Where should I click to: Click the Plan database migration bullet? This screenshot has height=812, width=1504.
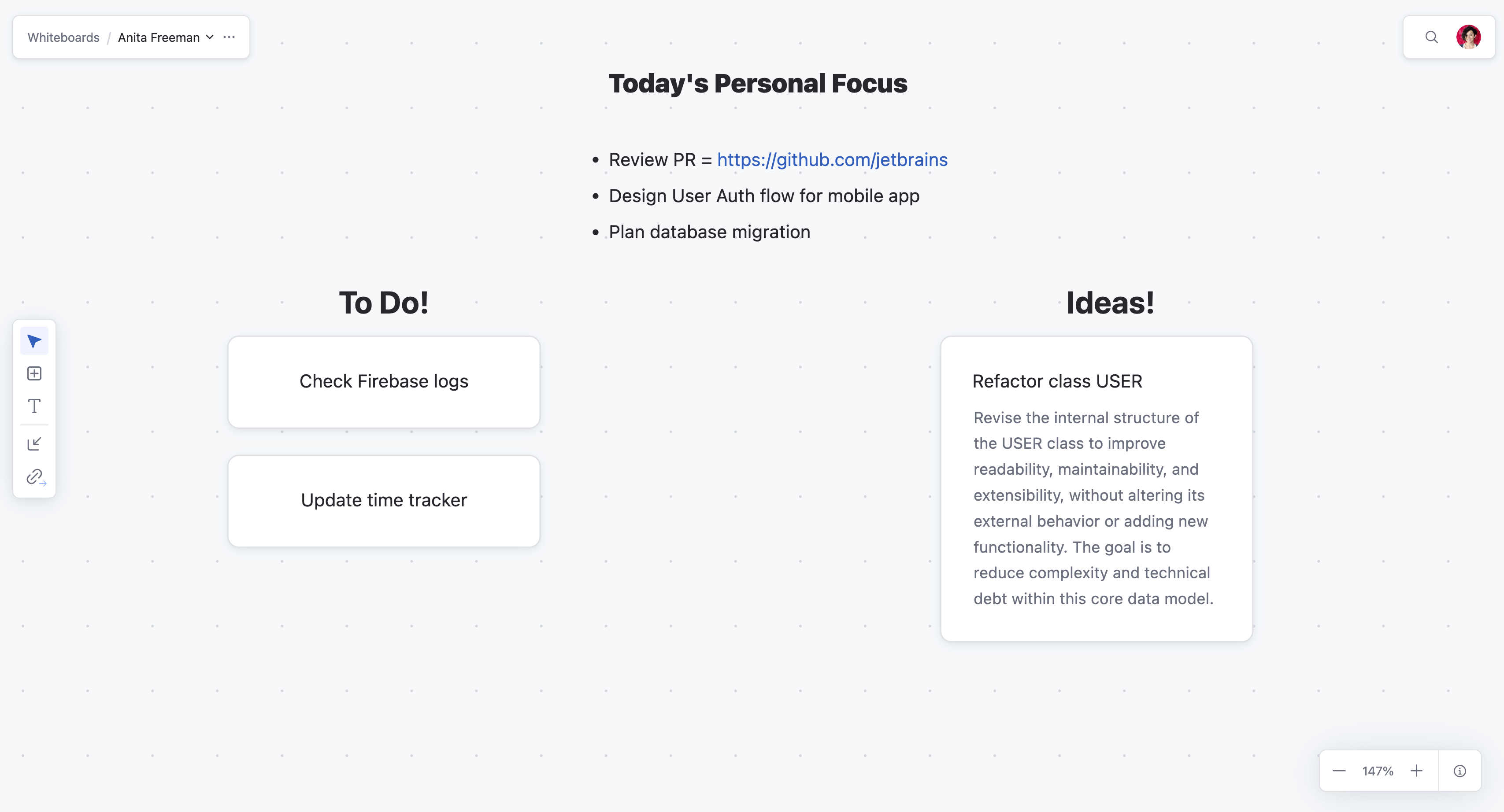pyautogui.click(x=709, y=233)
